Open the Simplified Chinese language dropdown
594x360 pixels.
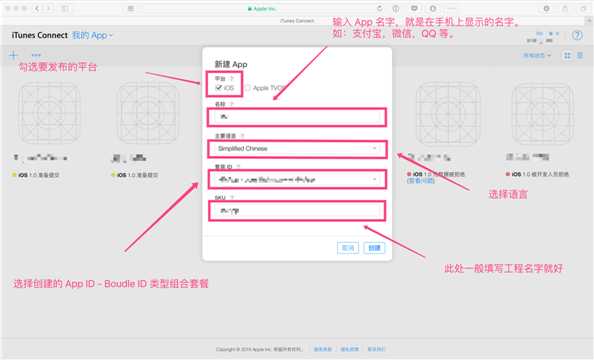click(297, 149)
